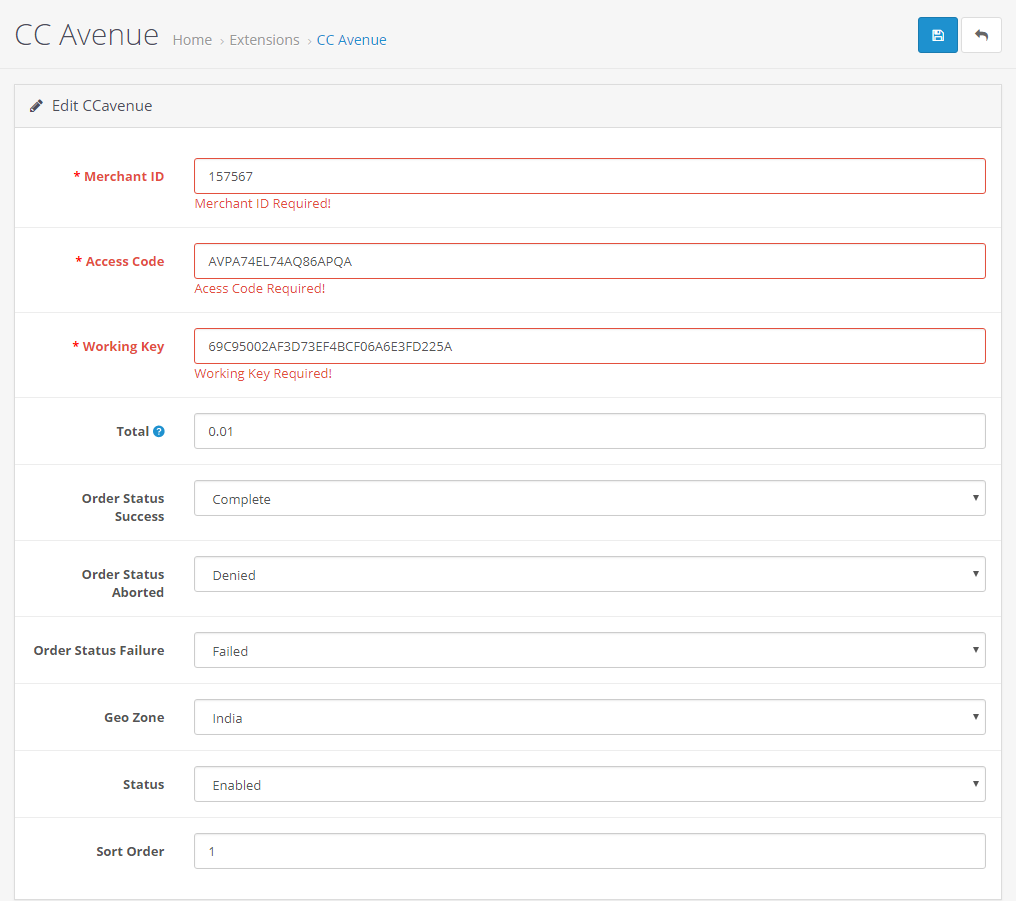
Task: Open the Order Status Aborted dropdown
Action: pyautogui.click(x=590, y=574)
